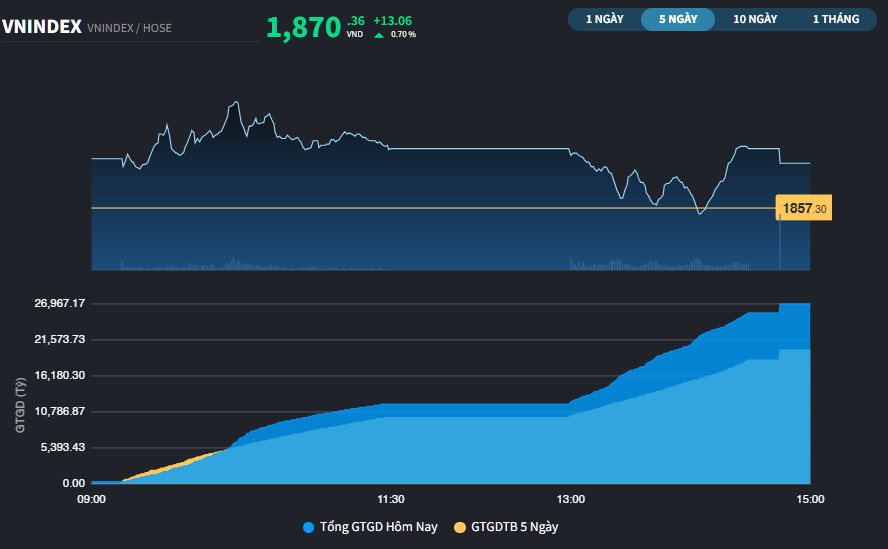Click the green up-arrow change indicator
This screenshot has height=549, width=888.
tap(379, 35)
